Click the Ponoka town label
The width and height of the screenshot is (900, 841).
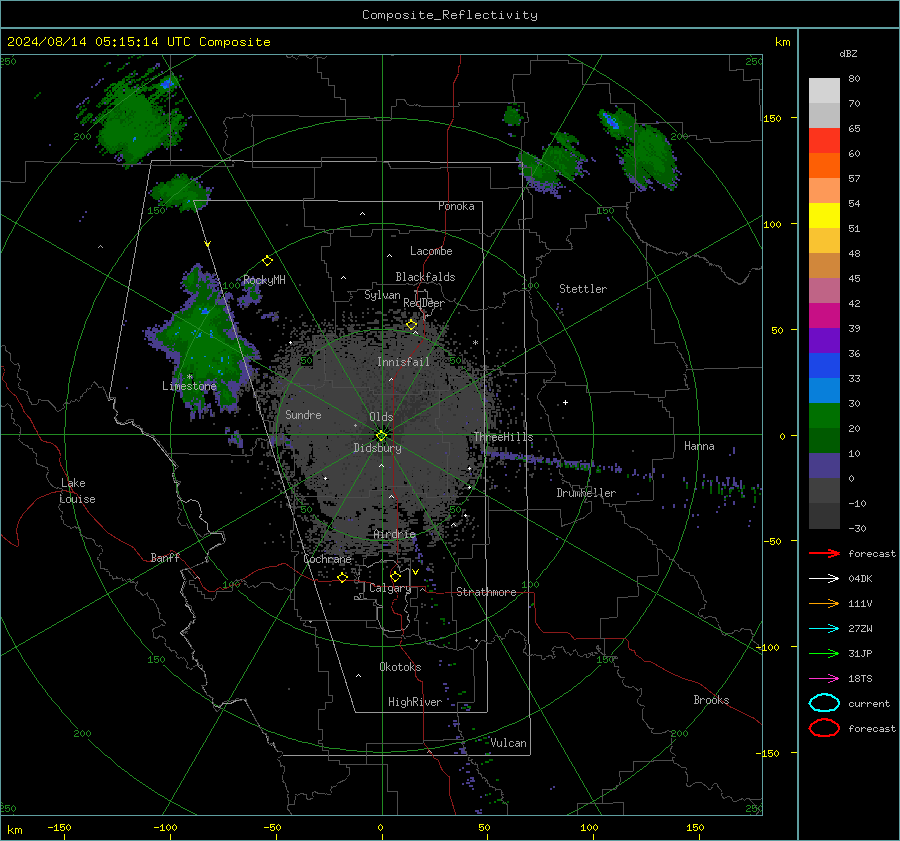point(456,206)
